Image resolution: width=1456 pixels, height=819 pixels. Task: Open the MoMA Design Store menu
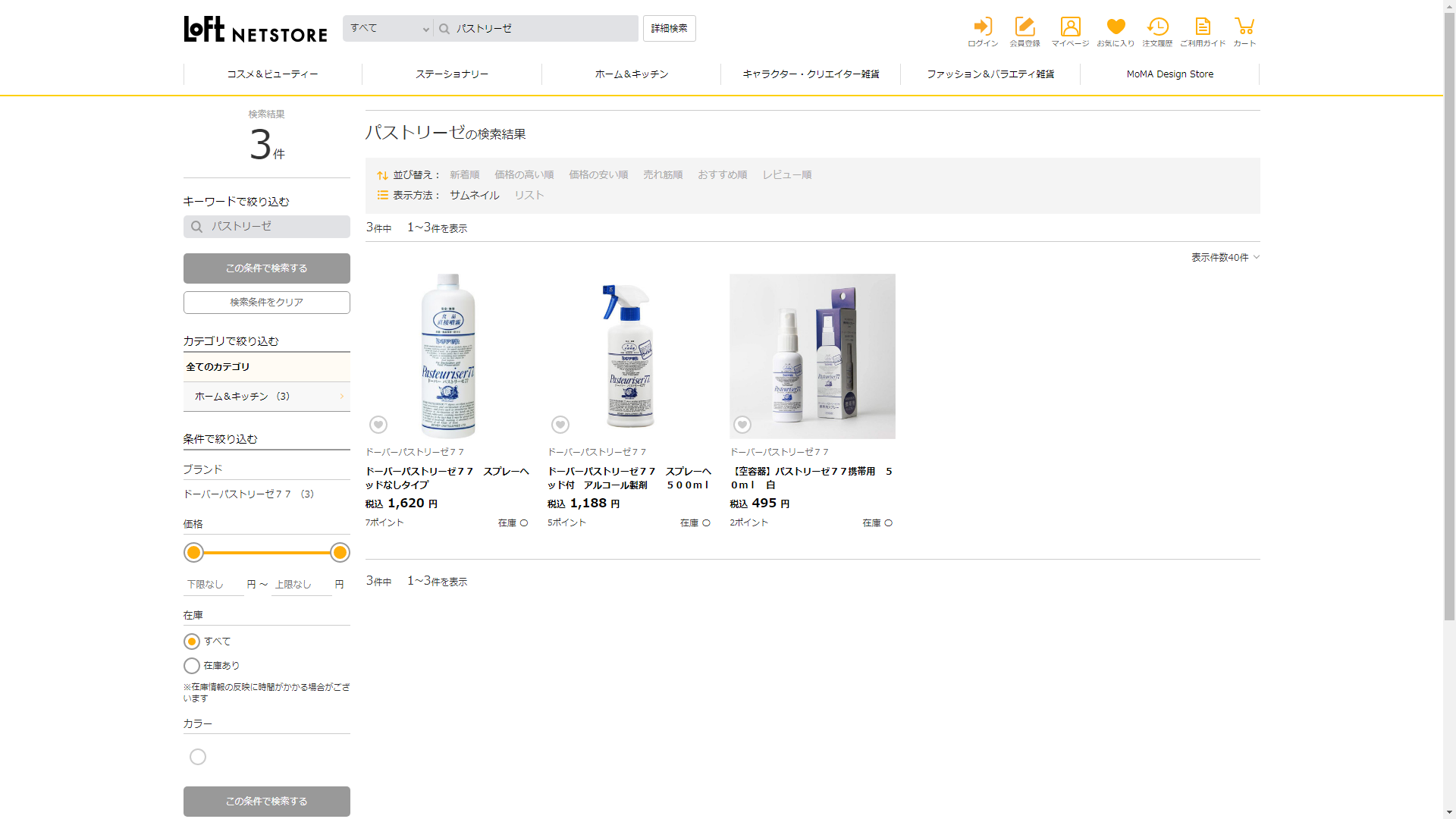click(x=1169, y=74)
